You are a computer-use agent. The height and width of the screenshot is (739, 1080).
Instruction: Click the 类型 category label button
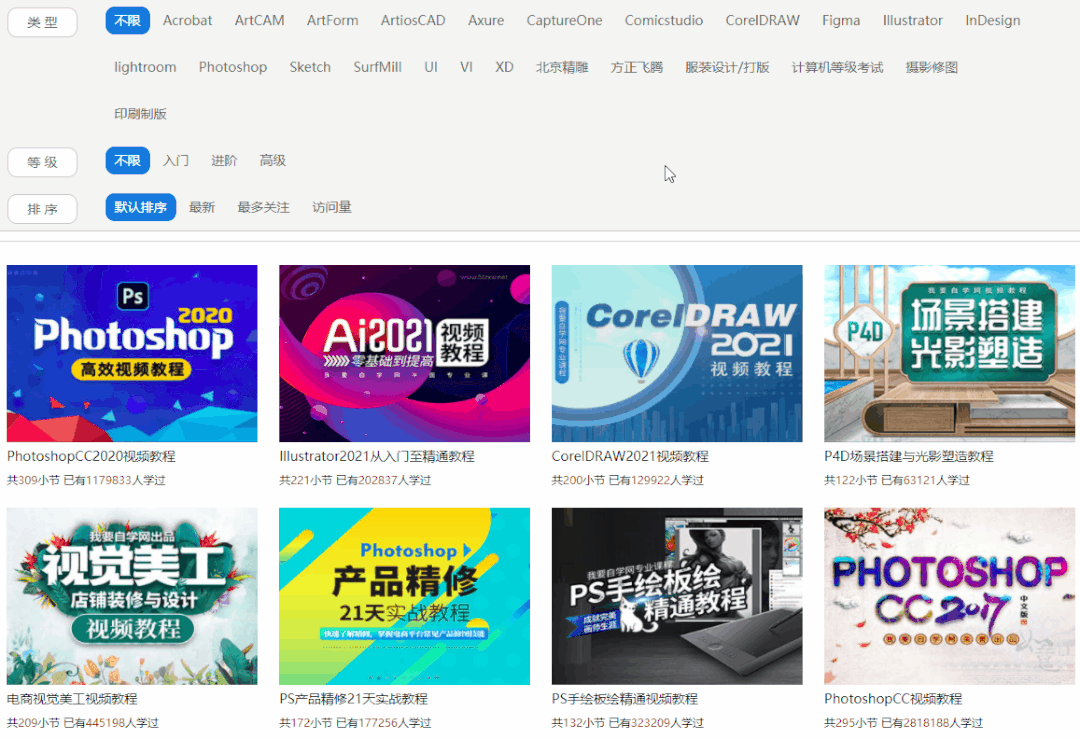[x=42, y=22]
